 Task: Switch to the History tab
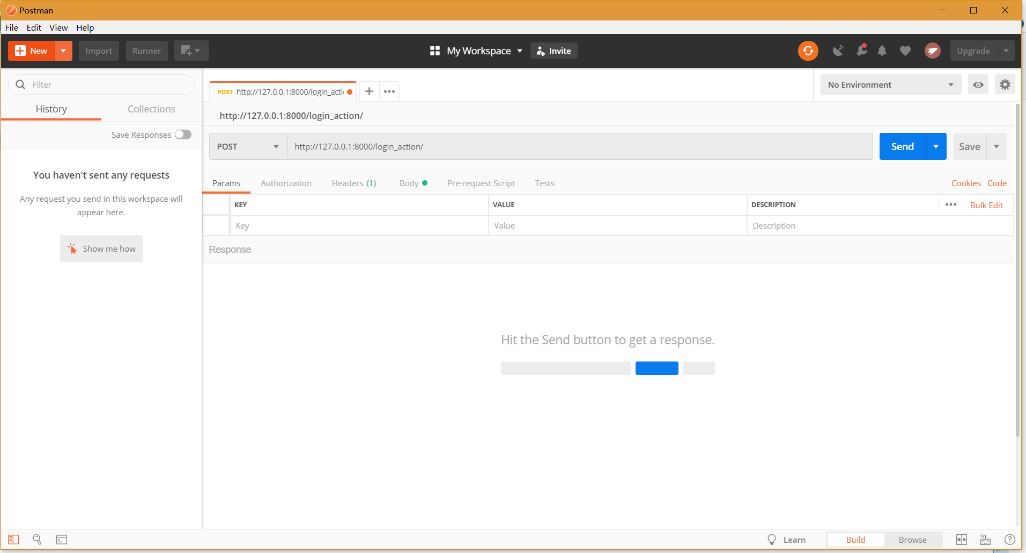(51, 109)
